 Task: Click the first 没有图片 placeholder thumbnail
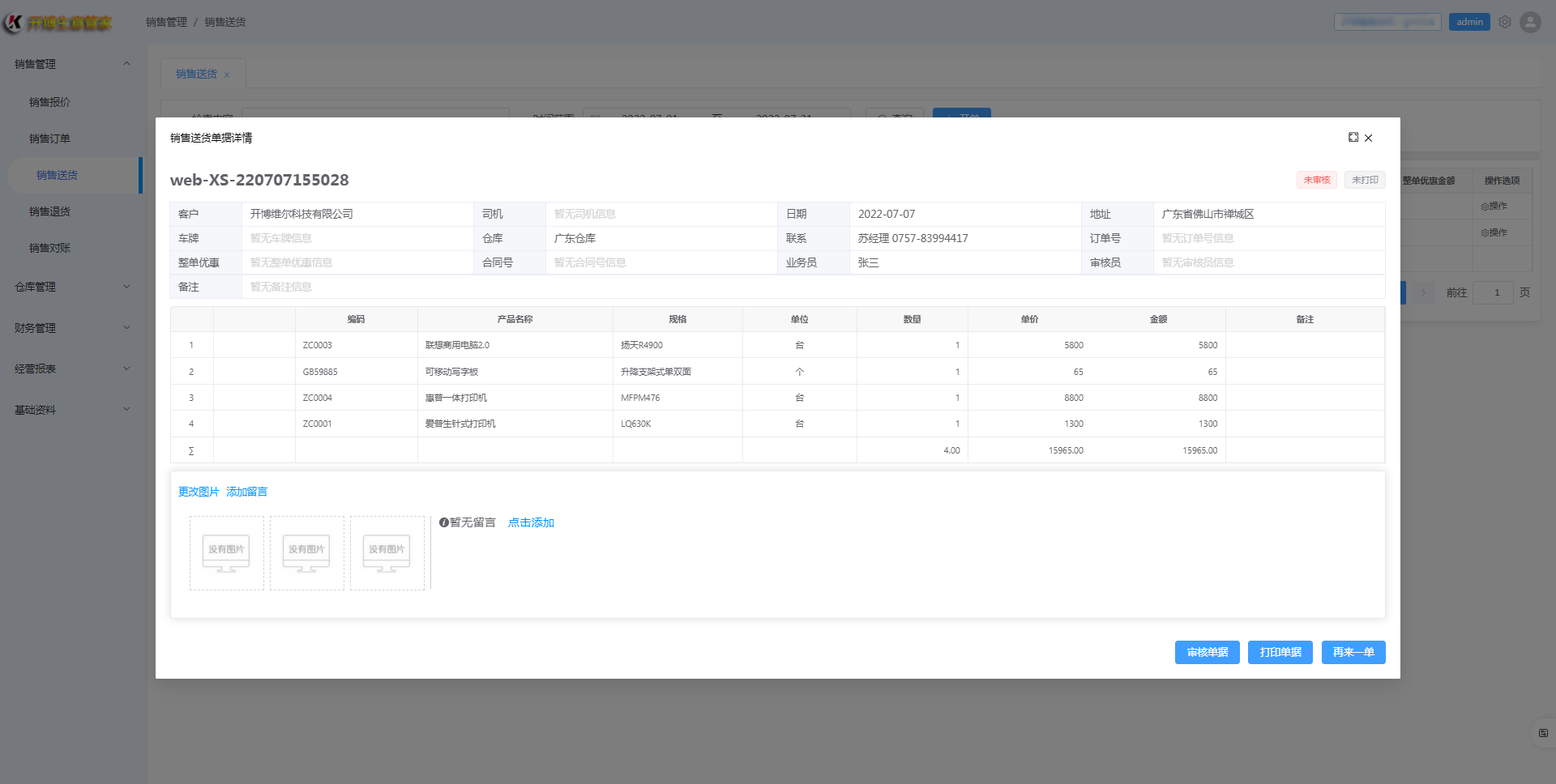[x=227, y=553]
